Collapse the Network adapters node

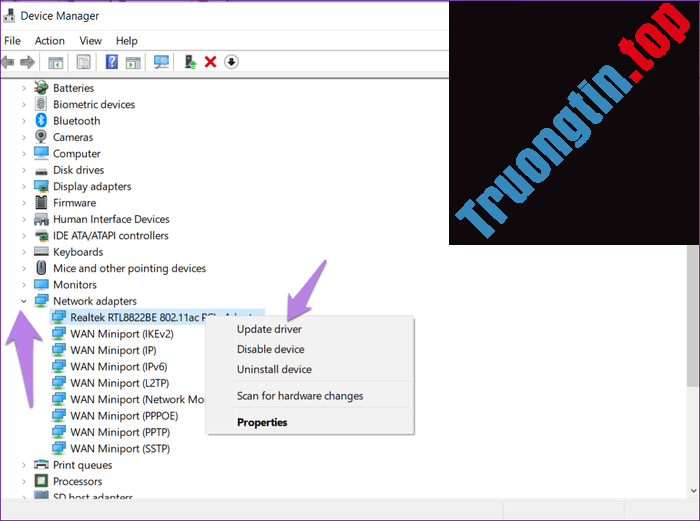tap(24, 301)
